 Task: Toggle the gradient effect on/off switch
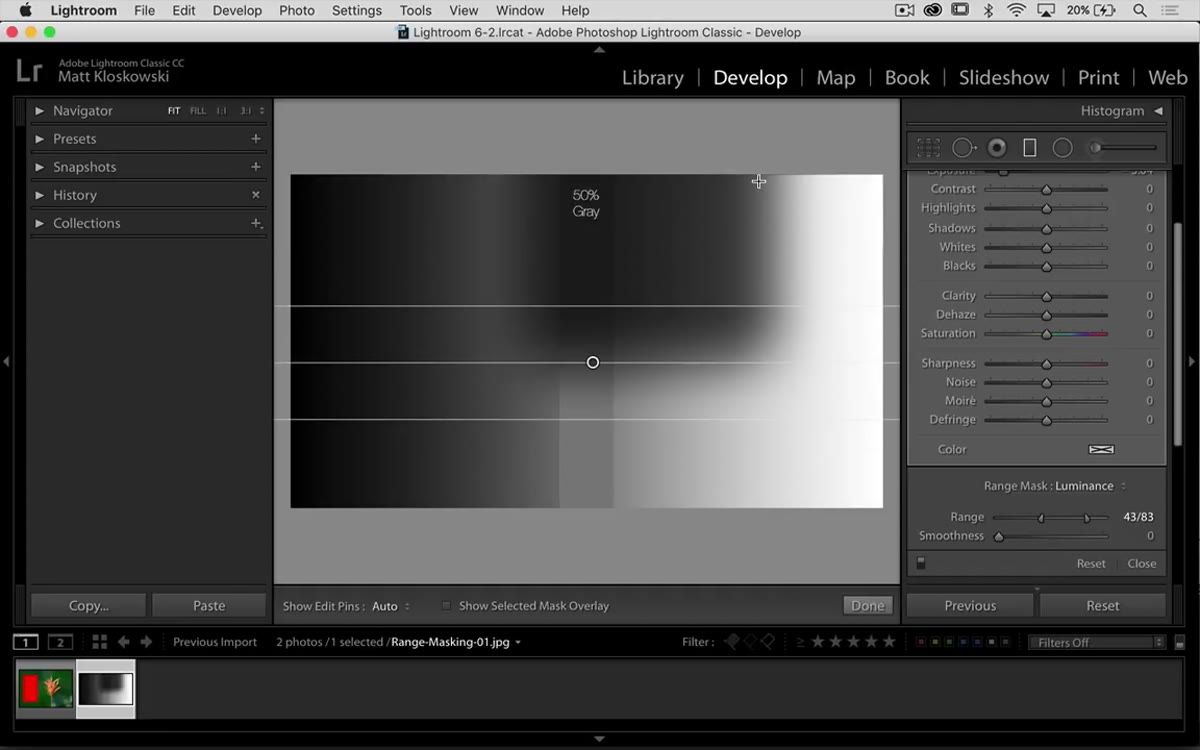click(x=921, y=564)
